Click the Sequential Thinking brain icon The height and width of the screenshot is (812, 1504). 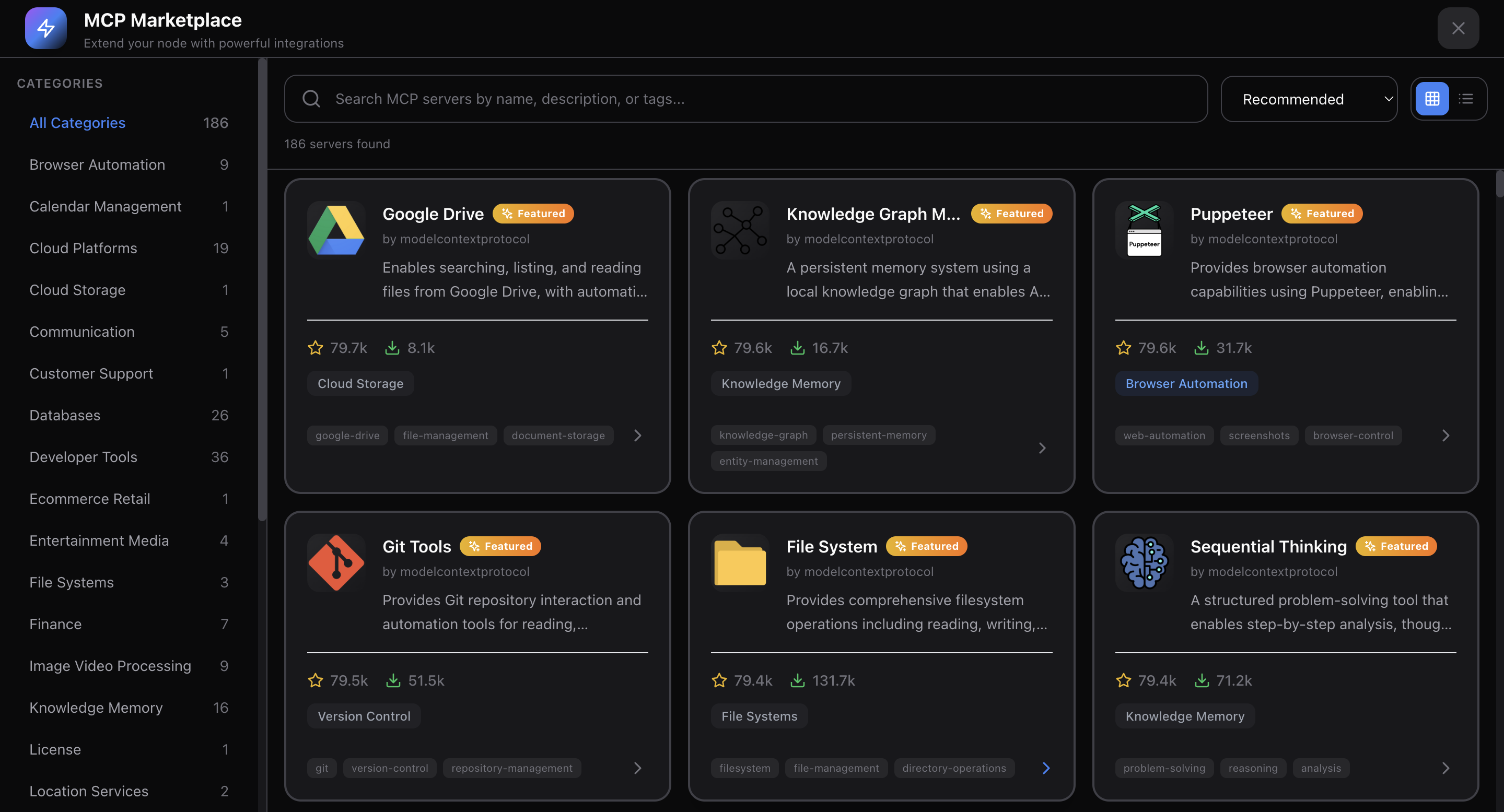1144,563
